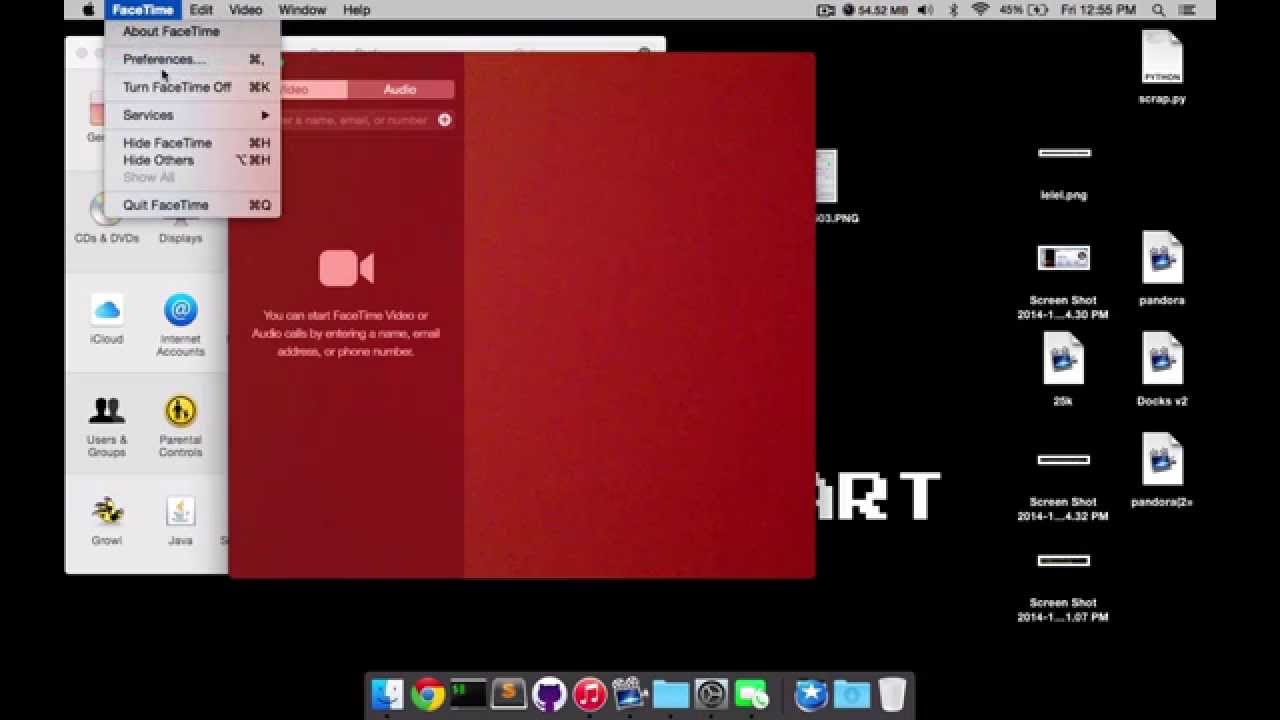Select Screen Shot 4.30 PM thumbnail
The image size is (1280, 720).
[x=1063, y=258]
